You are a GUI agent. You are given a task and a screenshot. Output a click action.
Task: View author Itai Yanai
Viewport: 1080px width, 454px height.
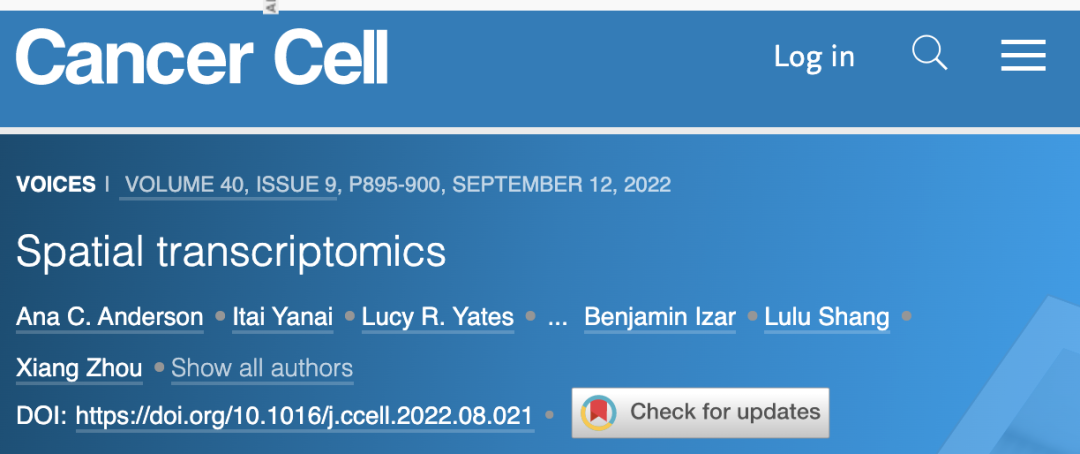tap(282, 317)
